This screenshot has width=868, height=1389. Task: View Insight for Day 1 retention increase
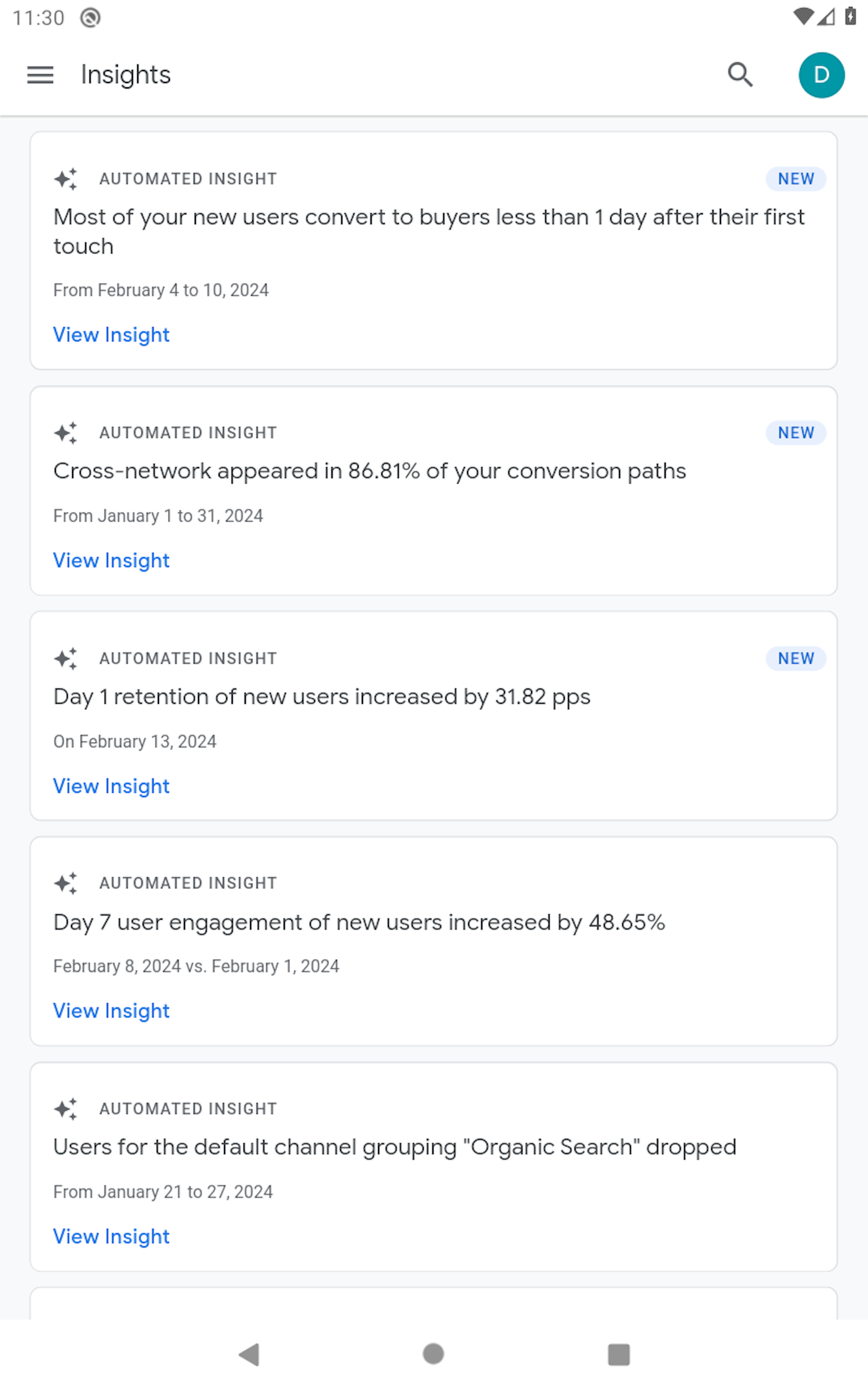coord(111,786)
